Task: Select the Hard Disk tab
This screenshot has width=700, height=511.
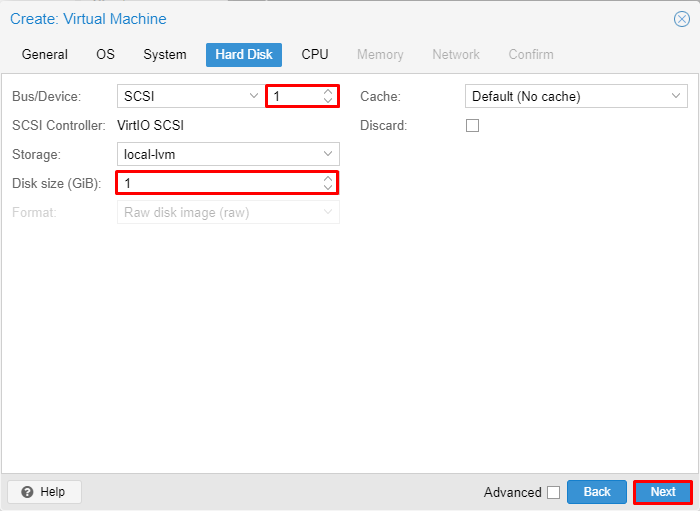Action: 244,54
